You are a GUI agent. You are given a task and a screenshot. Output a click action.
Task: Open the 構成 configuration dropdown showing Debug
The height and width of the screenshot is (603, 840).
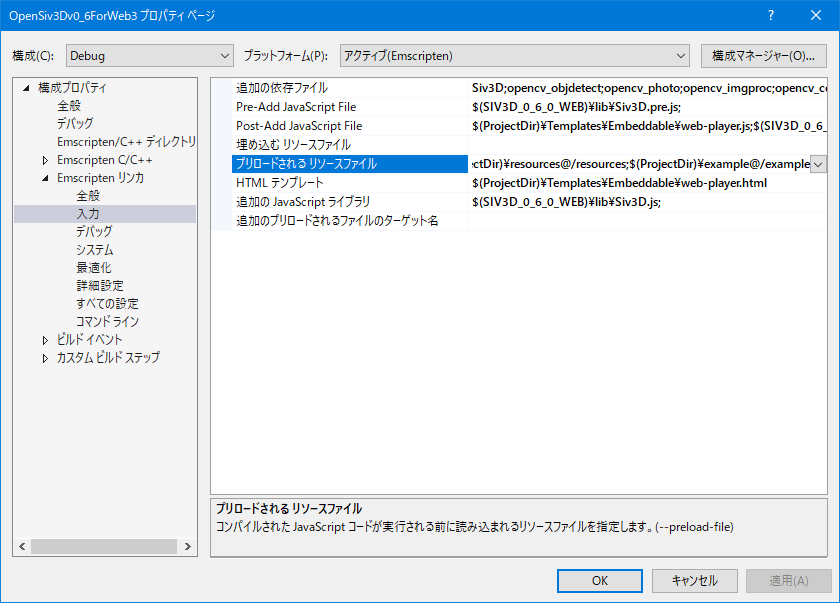(x=149, y=56)
